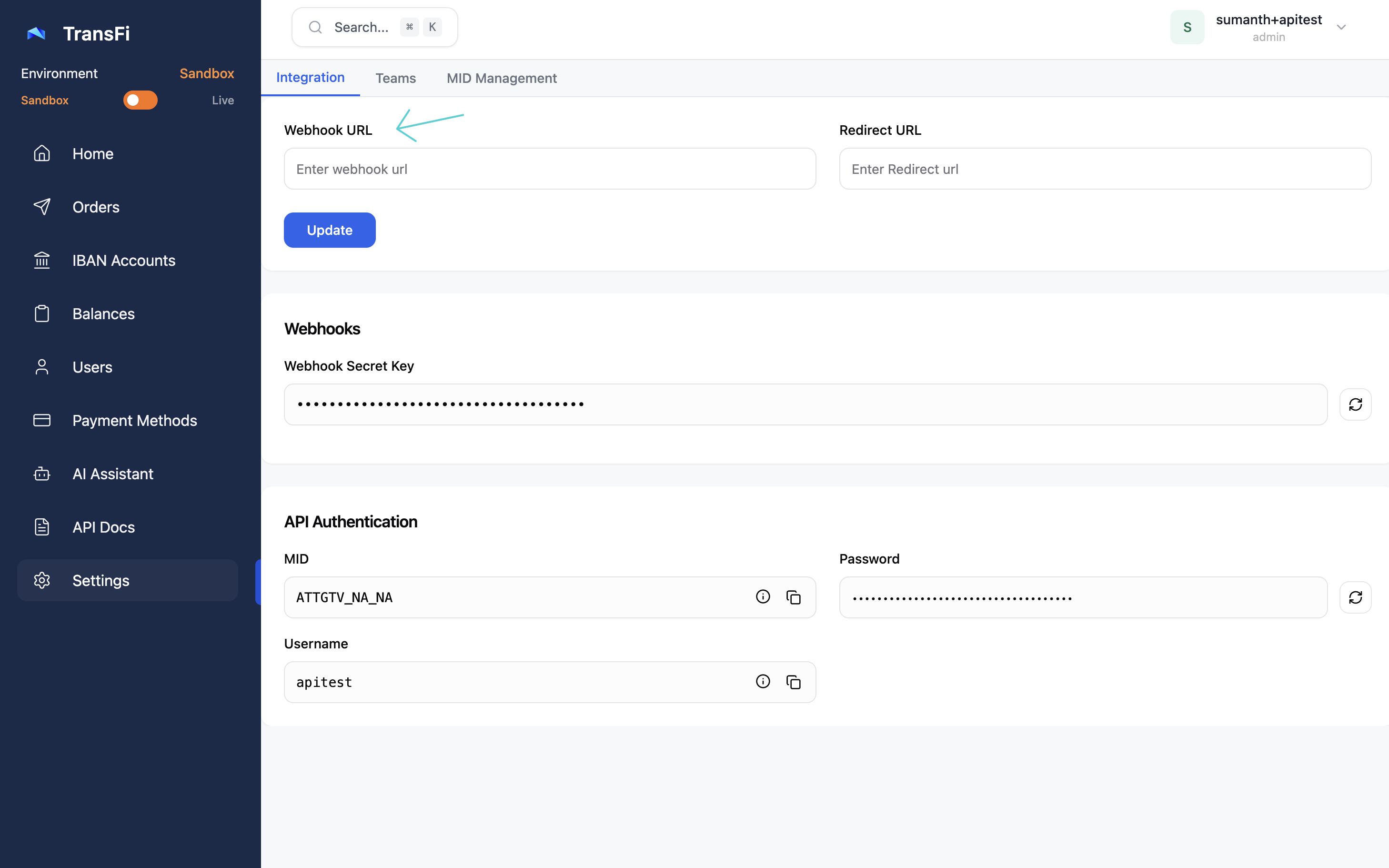The image size is (1389, 868).
Task: Focus the Enter Redirect url field
Action: [1105, 169]
